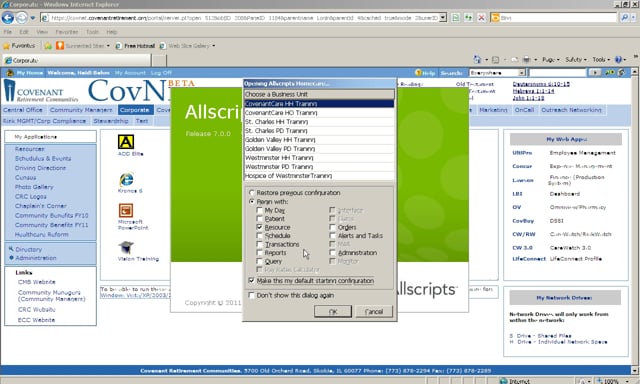The width and height of the screenshot is (640, 384).
Task: Check the Query checkbox
Action: (260, 261)
